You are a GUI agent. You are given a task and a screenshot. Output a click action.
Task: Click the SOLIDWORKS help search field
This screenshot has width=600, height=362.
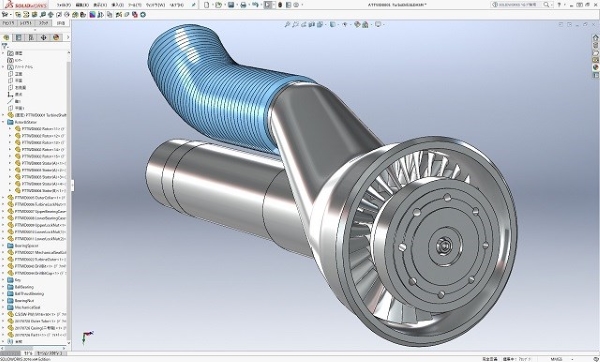point(517,5)
